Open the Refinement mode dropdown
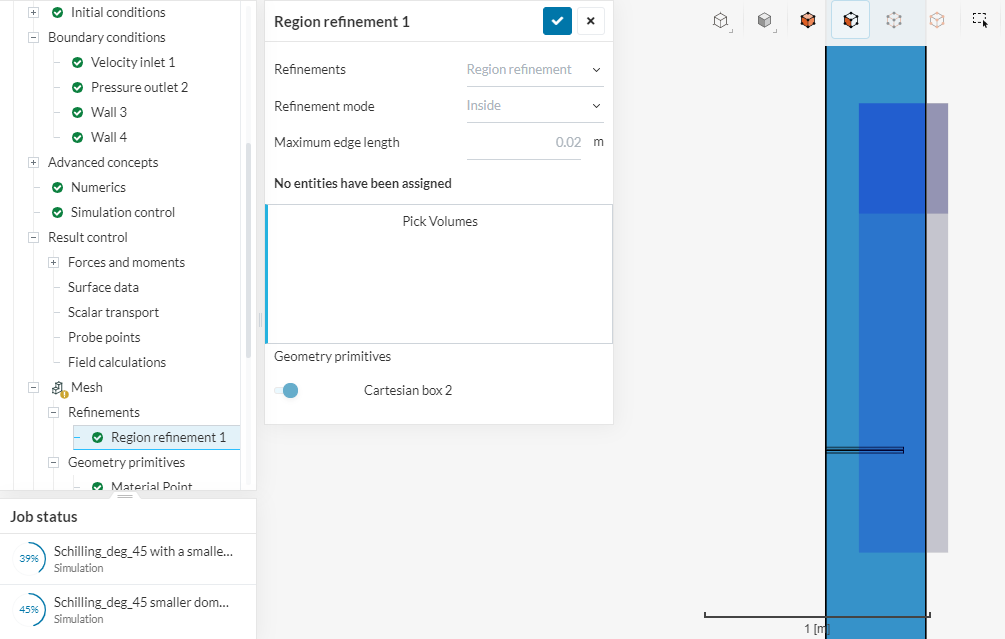 [x=534, y=105]
